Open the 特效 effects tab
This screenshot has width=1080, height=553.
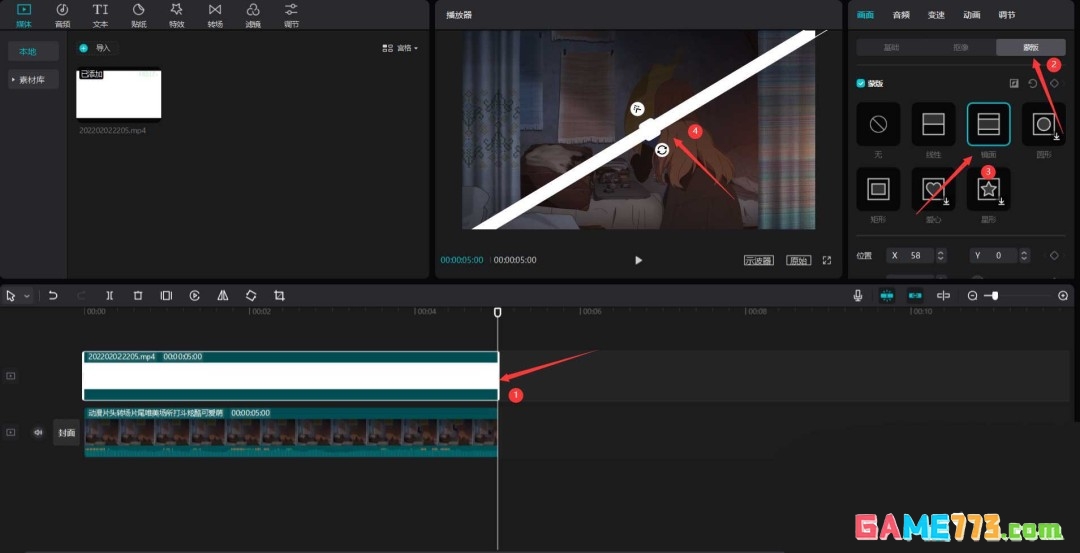[176, 14]
